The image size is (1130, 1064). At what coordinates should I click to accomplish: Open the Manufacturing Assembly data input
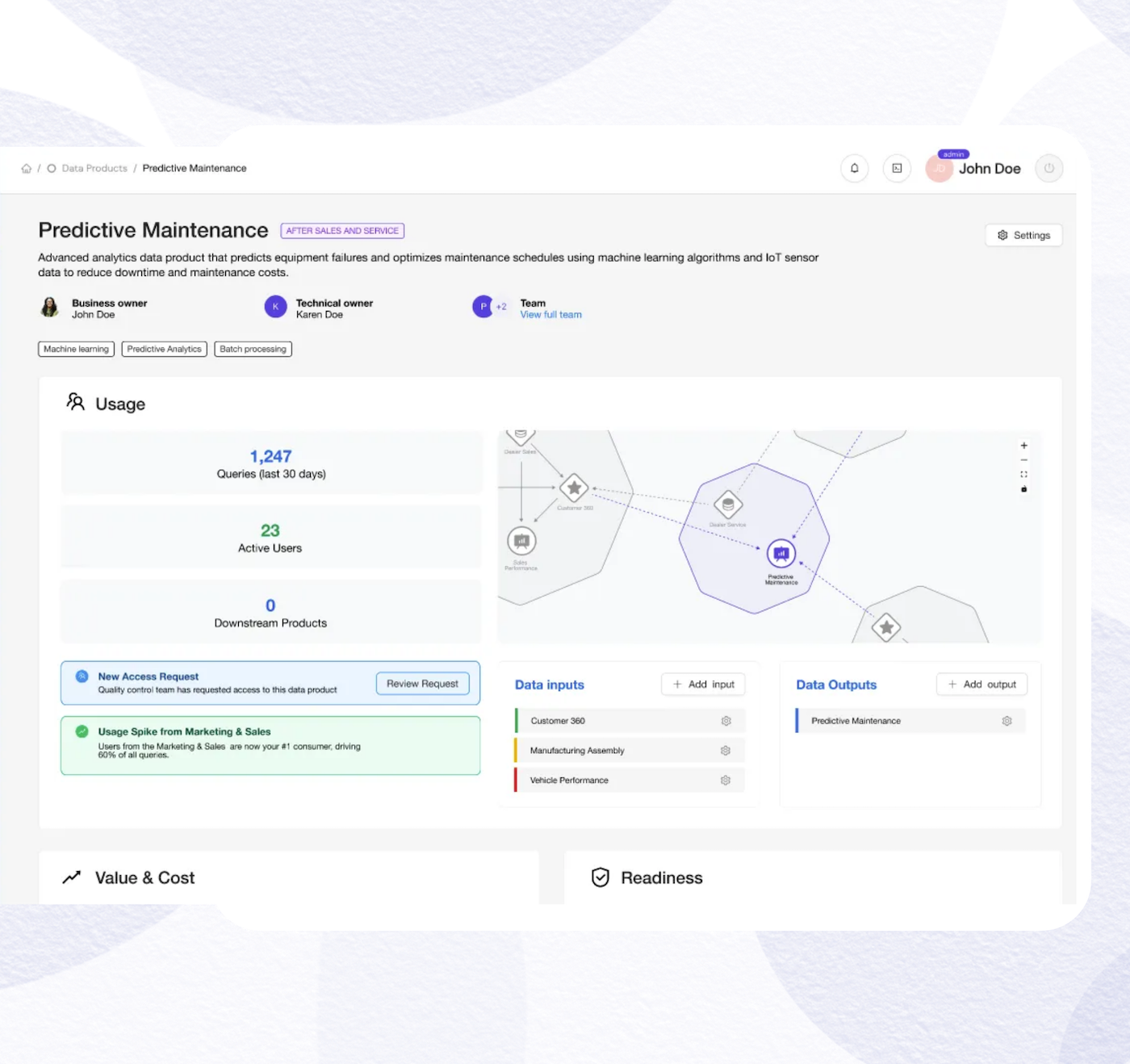click(630, 751)
